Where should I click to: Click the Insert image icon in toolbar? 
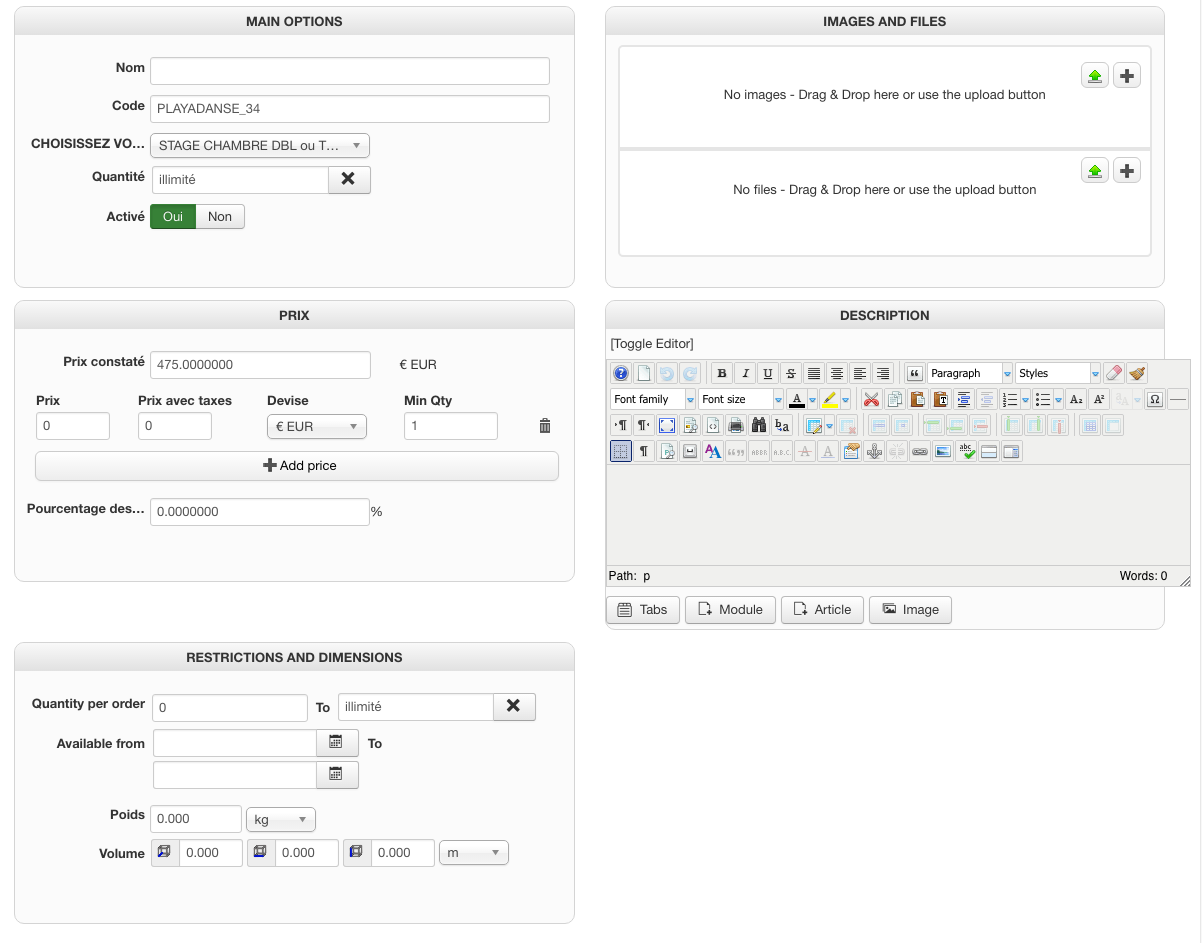(x=942, y=451)
